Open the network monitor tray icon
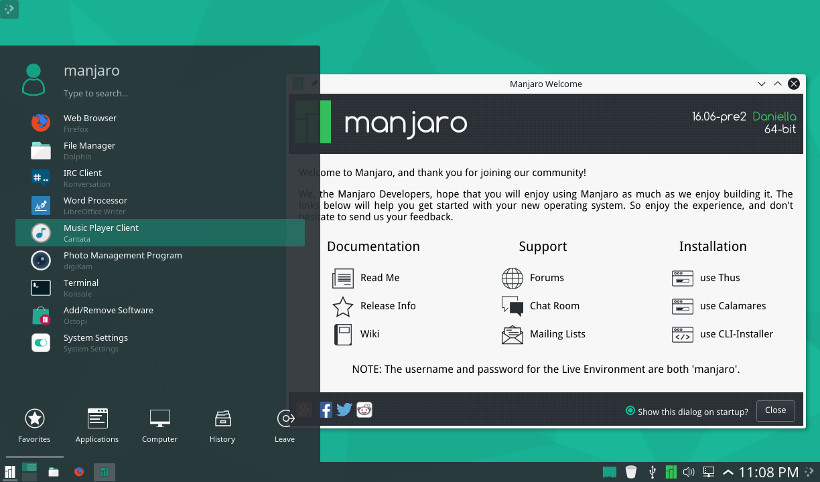The width and height of the screenshot is (820, 482). point(709,472)
